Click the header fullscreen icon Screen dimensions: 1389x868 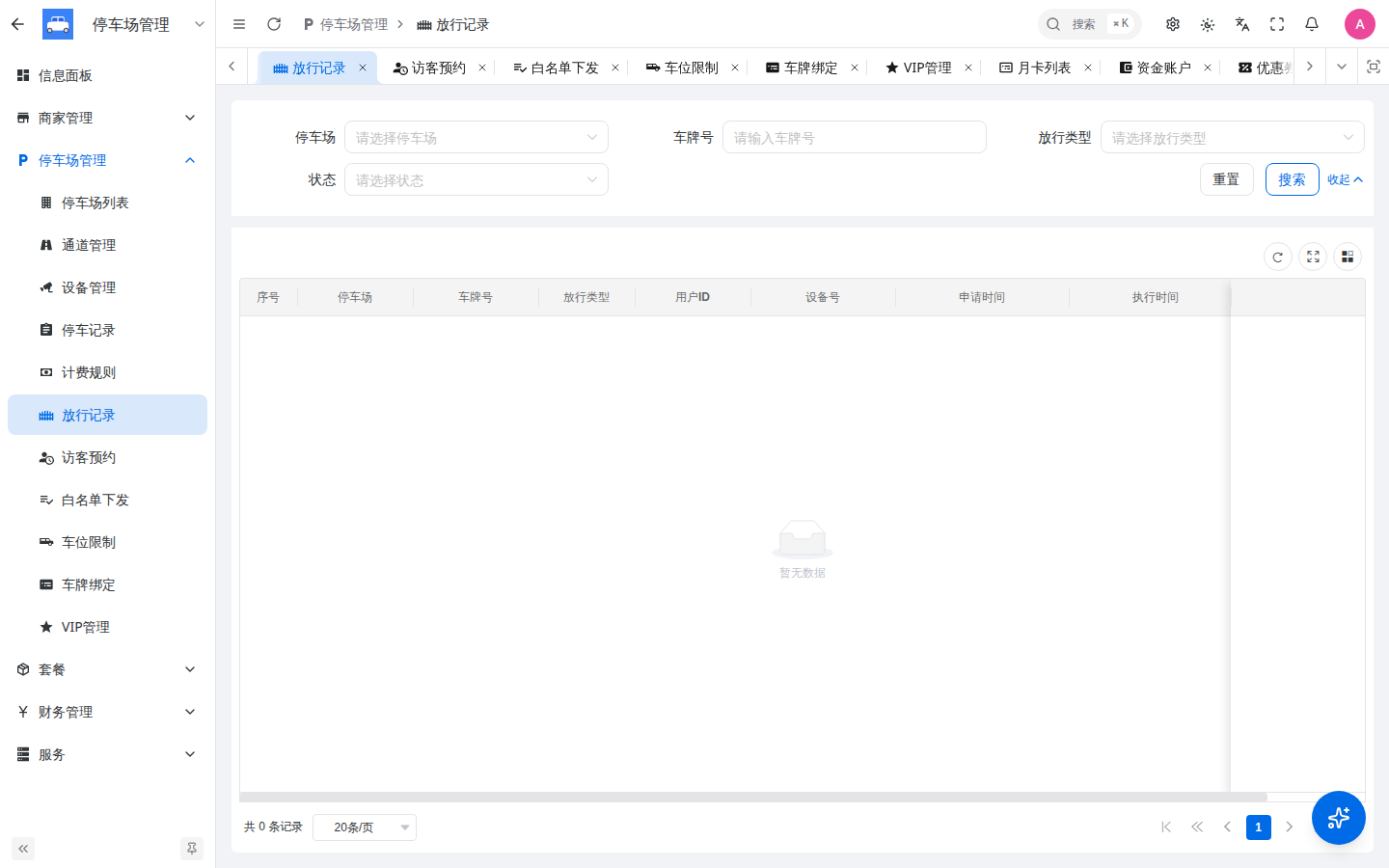1277,24
